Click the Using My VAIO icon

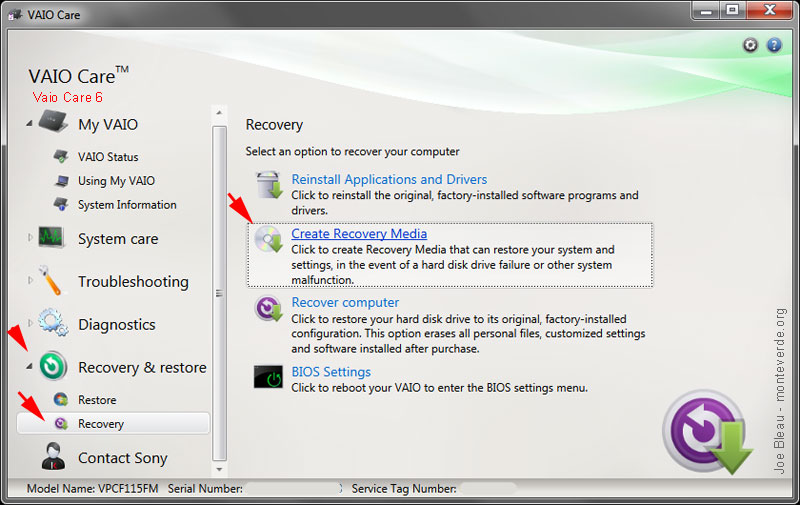click(x=62, y=181)
